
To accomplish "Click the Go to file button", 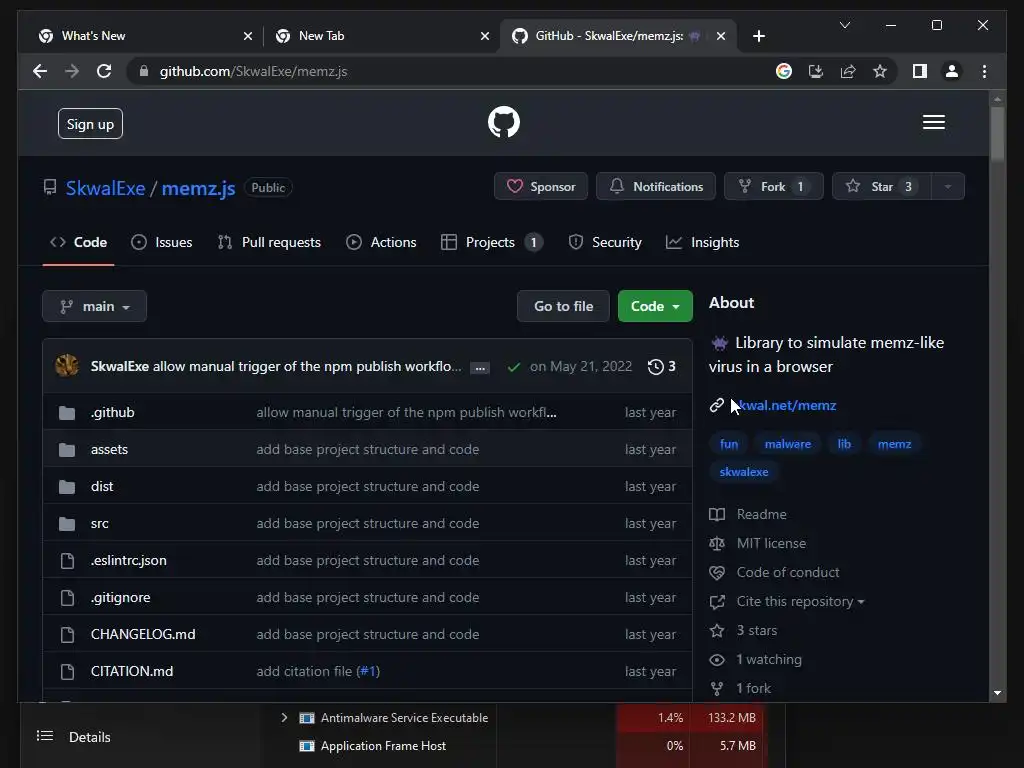I will 564,306.
